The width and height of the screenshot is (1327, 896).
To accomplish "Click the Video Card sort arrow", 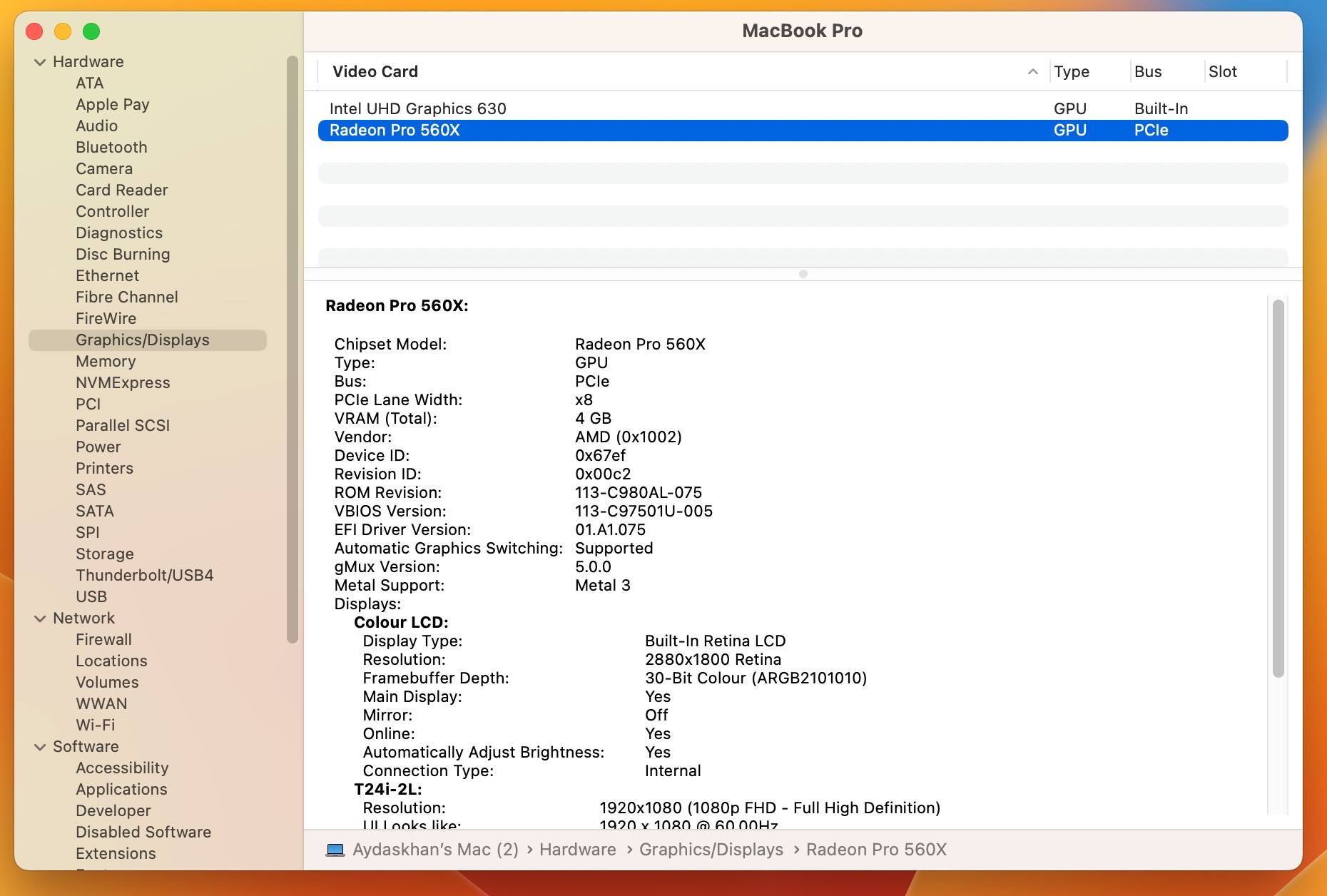I will pyautogui.click(x=1032, y=71).
